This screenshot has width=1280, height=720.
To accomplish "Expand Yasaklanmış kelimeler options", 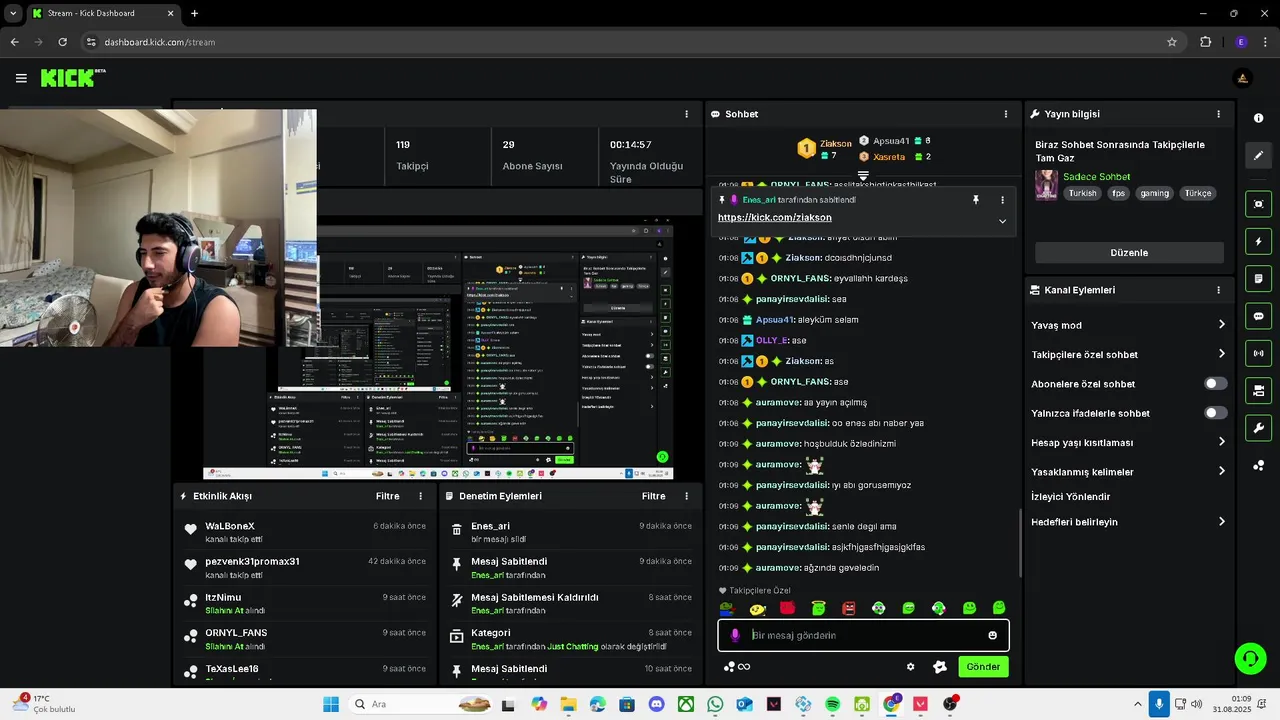I will 1222,470.
